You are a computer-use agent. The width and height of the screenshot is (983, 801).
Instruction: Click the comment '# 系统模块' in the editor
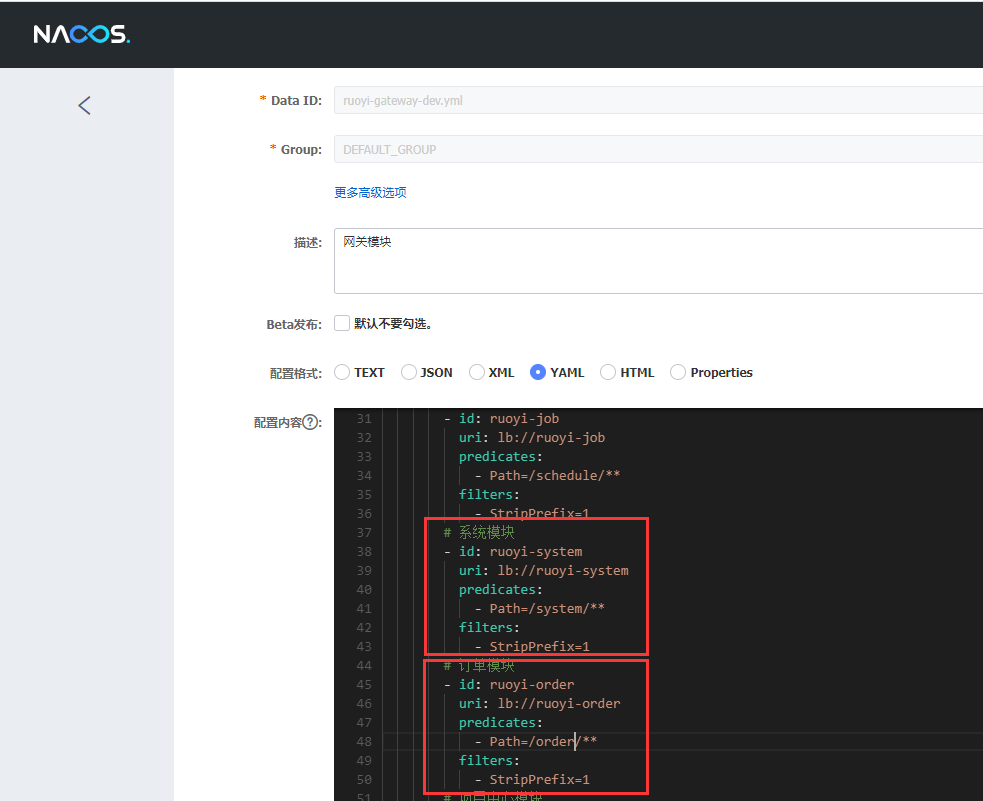[479, 533]
